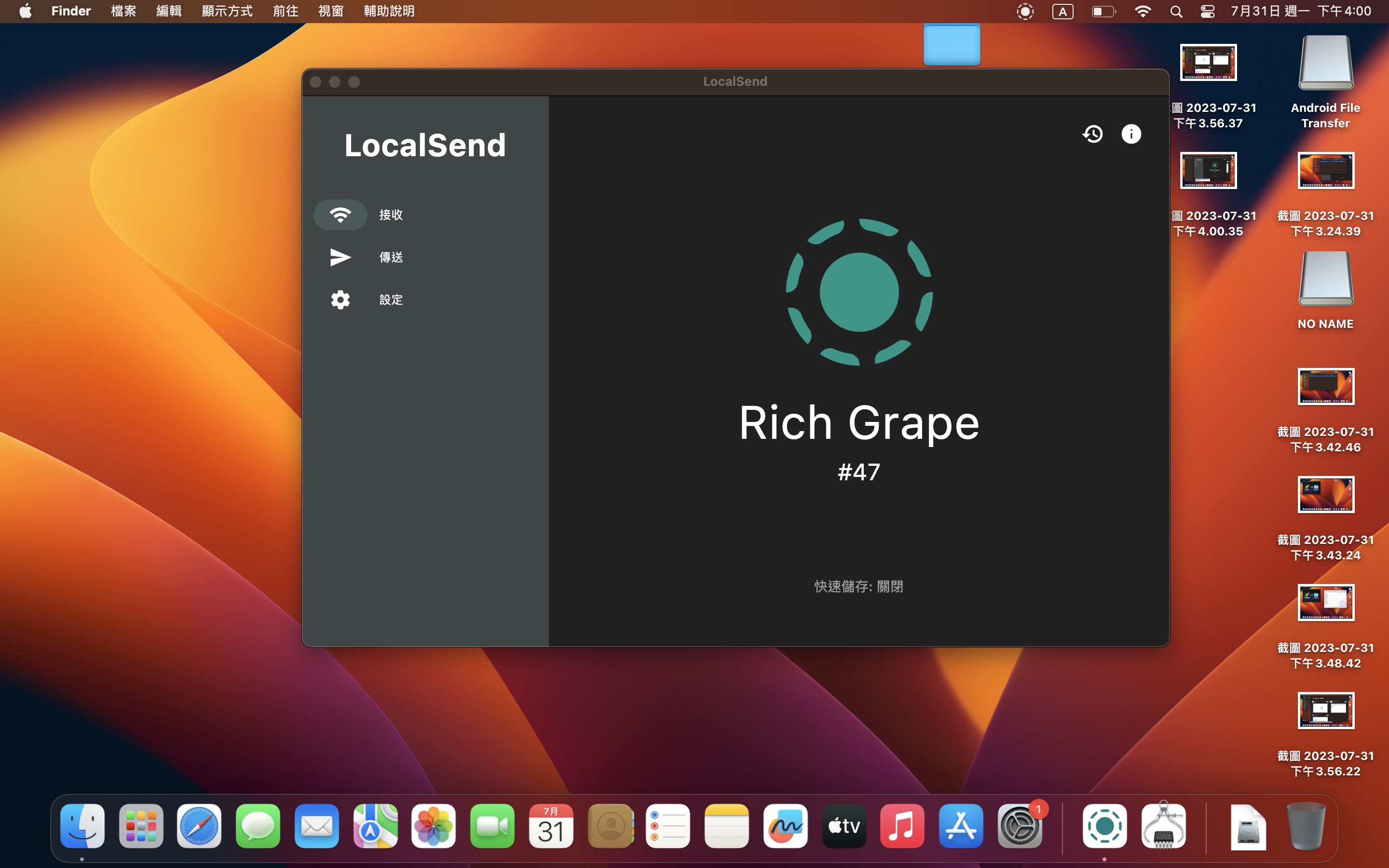Viewport: 1389px width, 868px height.
Task: Open Control Center
Action: tap(1207, 12)
